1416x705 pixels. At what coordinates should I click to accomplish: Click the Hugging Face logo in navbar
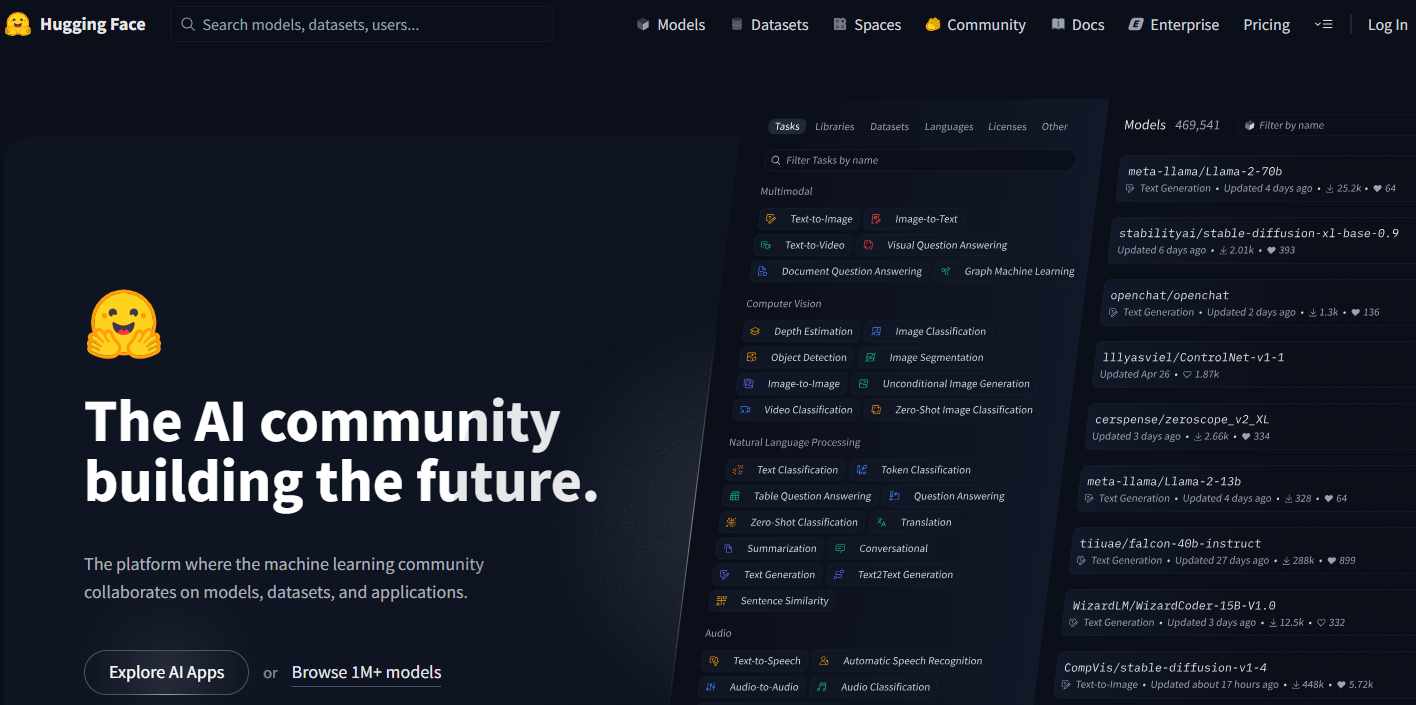(75, 25)
